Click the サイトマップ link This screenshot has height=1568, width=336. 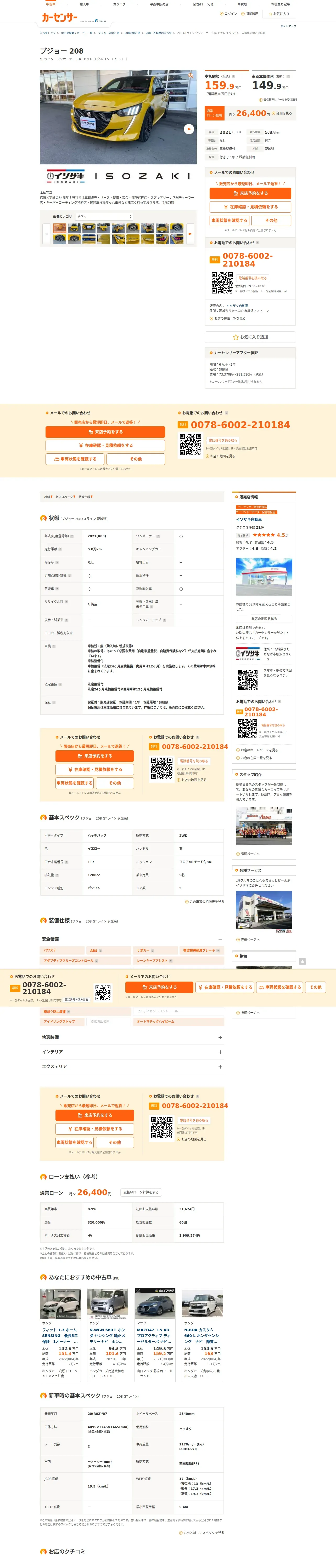click(x=288, y=26)
